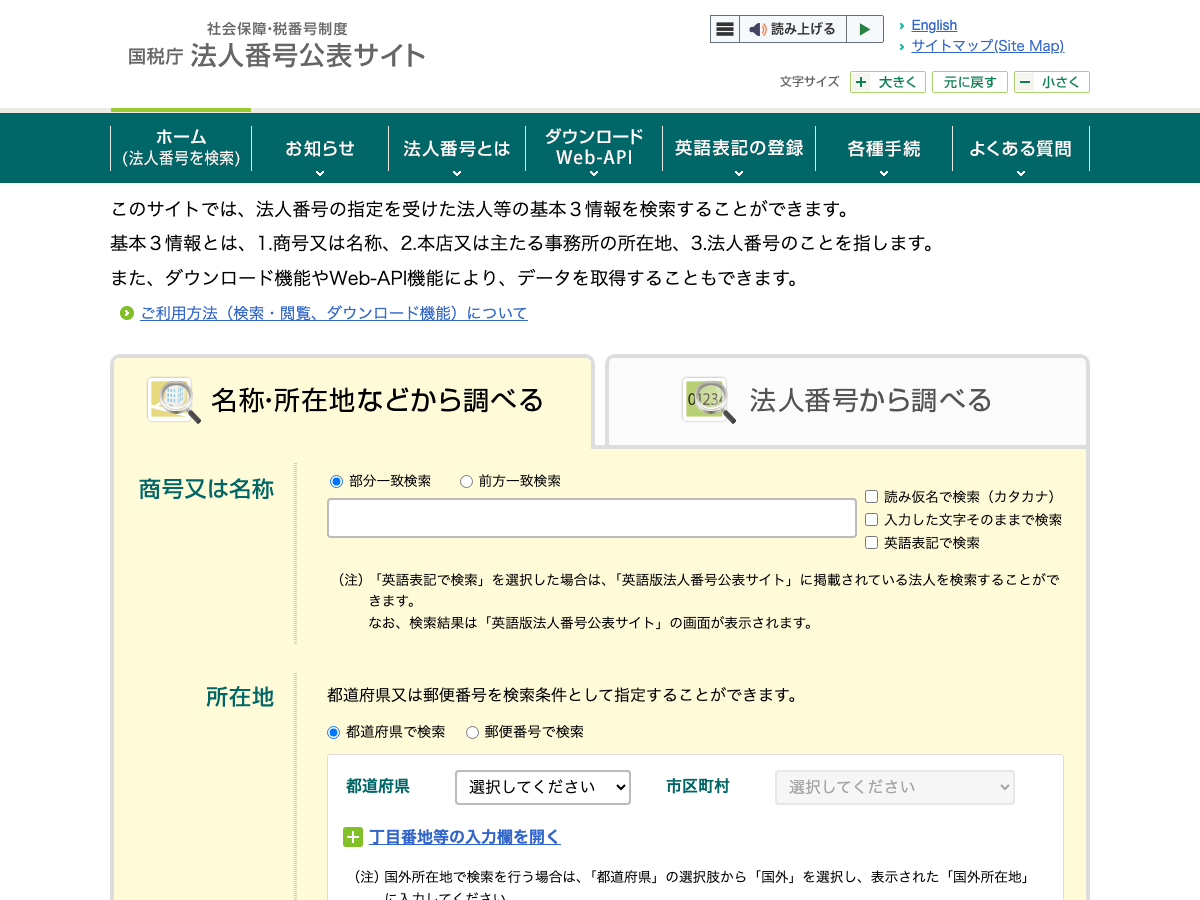Expand the 英語表記の登録 menu
1200x900 pixels.
[x=739, y=149]
